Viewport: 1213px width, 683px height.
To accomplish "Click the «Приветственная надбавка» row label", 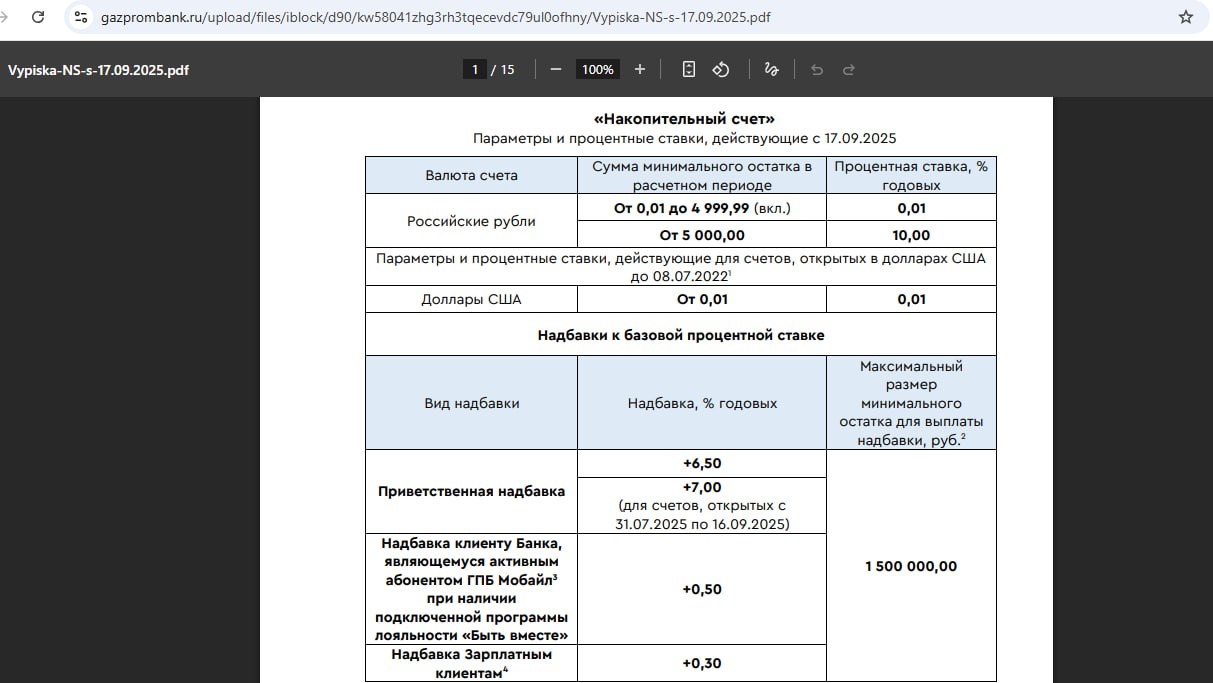I will pyautogui.click(x=471, y=491).
